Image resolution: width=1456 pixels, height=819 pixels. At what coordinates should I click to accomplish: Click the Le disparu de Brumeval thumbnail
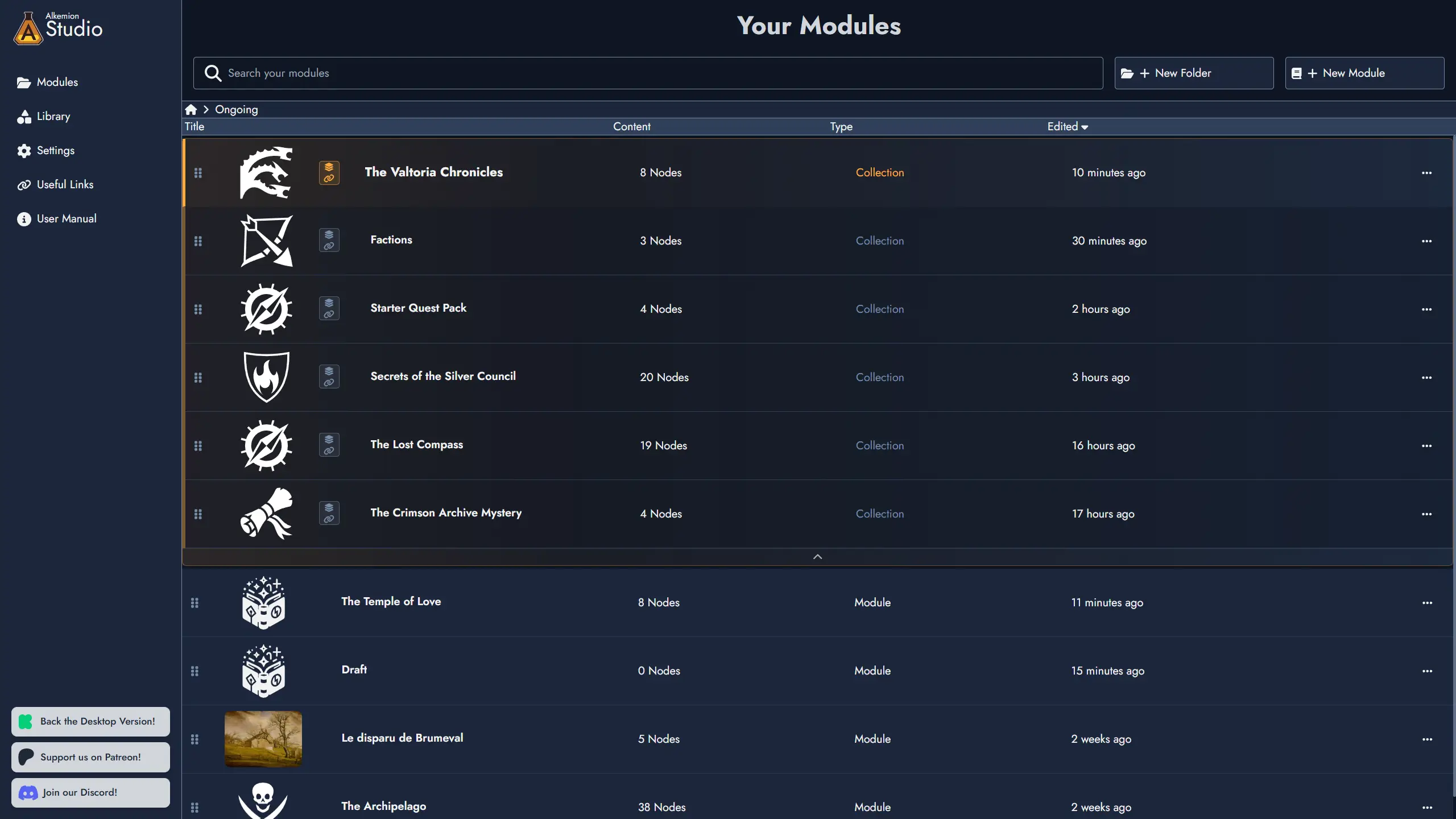[x=263, y=739]
